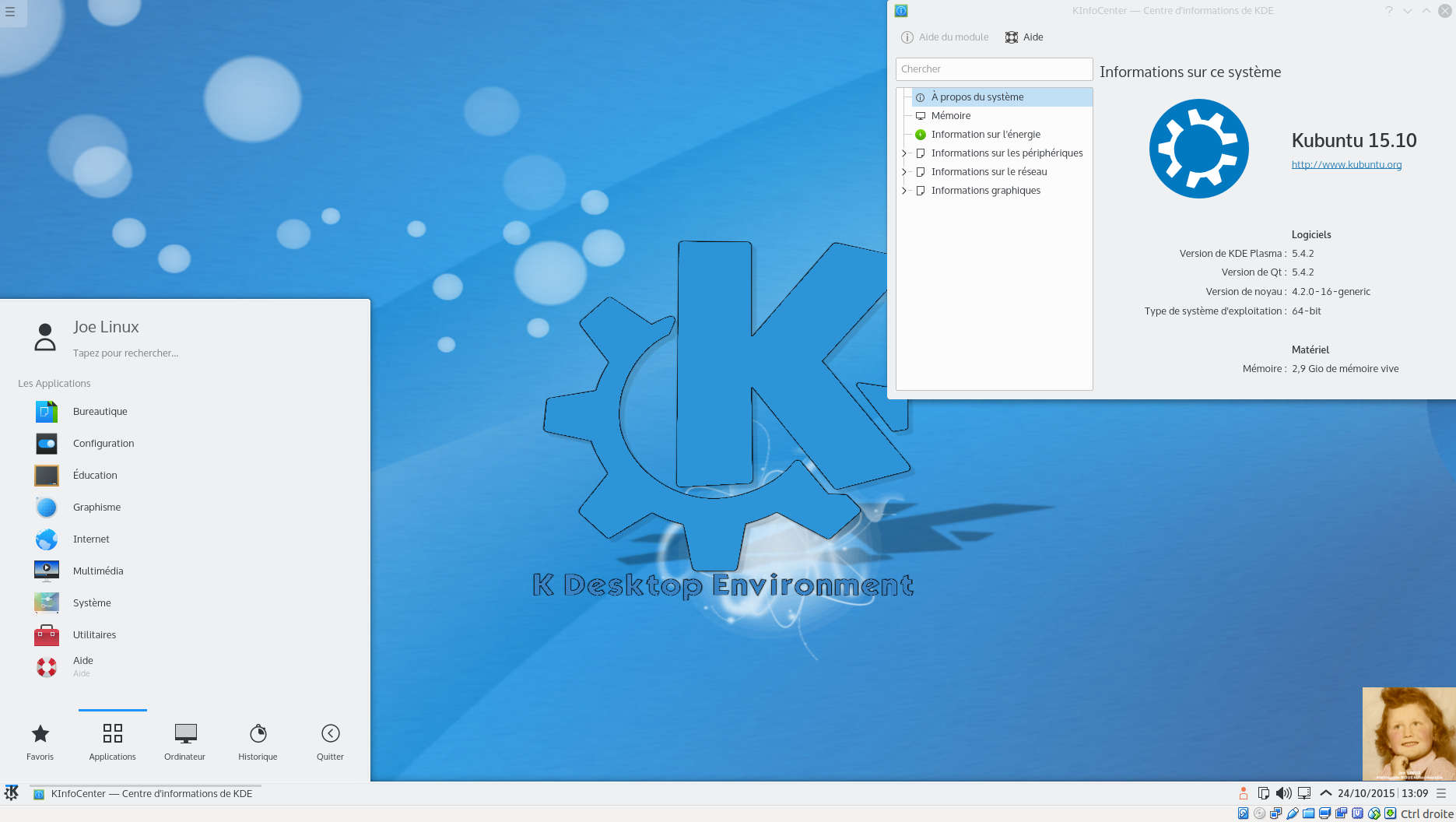Open the Graphisme category icon

[x=47, y=508]
